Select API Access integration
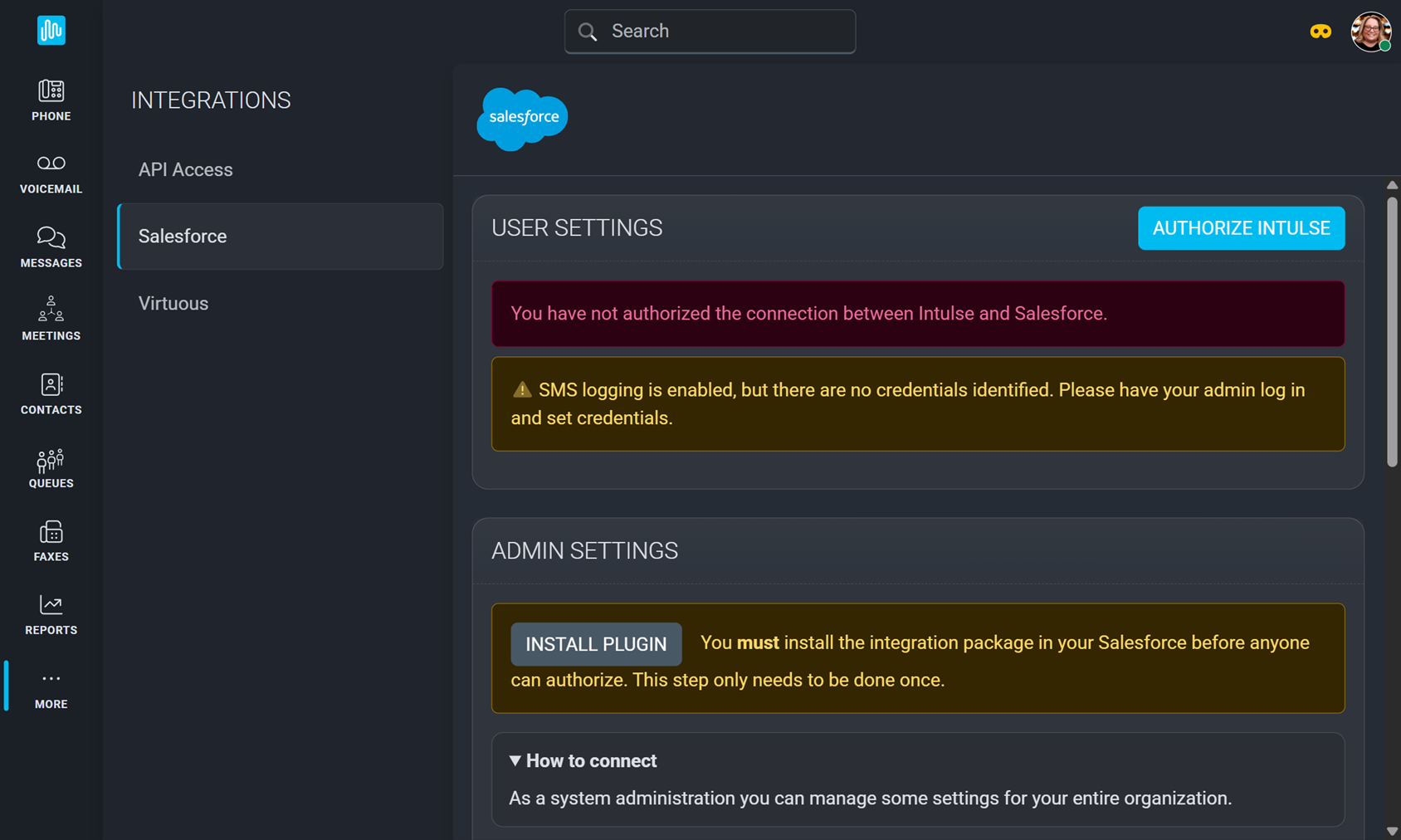Viewport: 1401px width, 840px height. point(281,169)
